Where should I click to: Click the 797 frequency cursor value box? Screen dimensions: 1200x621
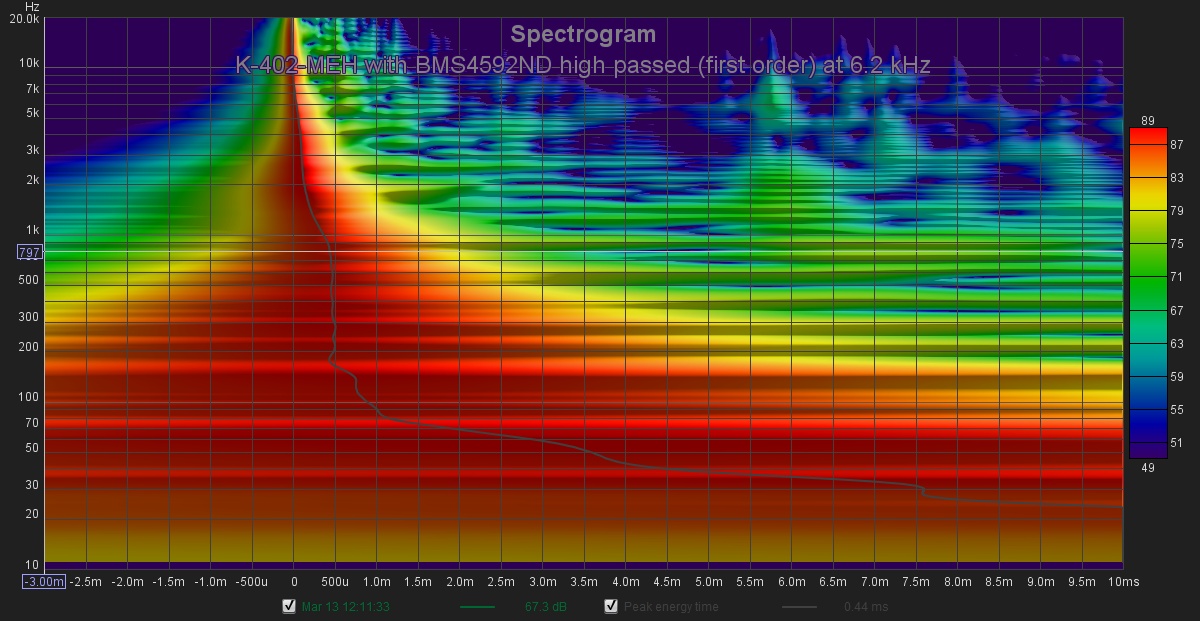pyautogui.click(x=29, y=252)
